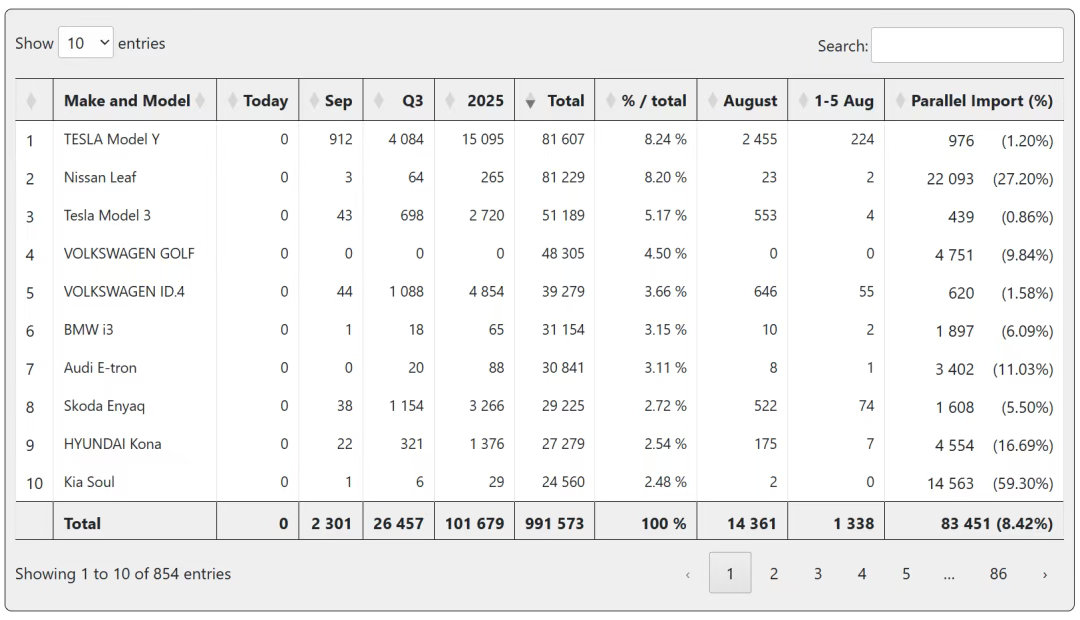Select the Audi E-tron row name

click(x=100, y=368)
